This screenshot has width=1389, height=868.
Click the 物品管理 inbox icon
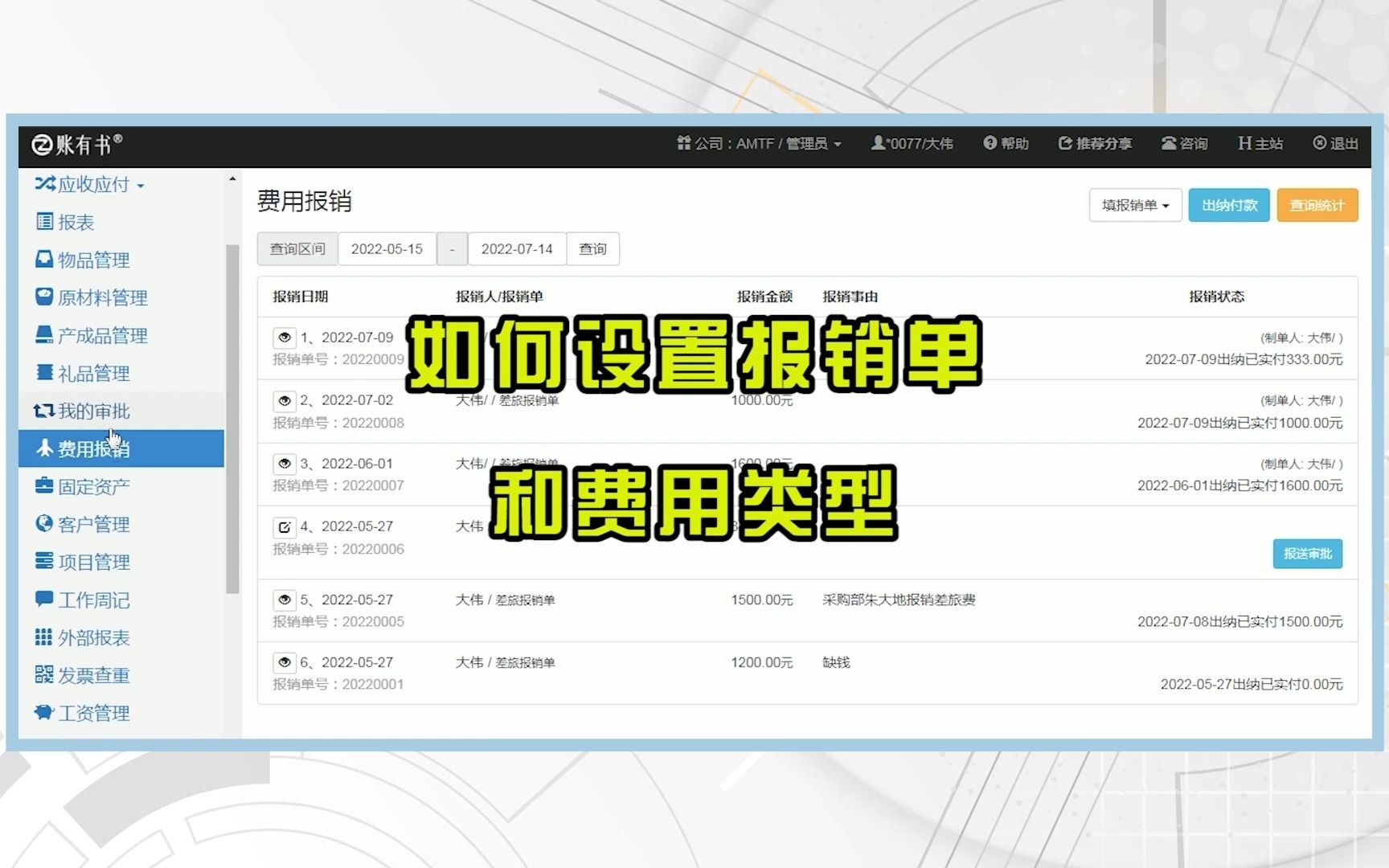coord(44,259)
